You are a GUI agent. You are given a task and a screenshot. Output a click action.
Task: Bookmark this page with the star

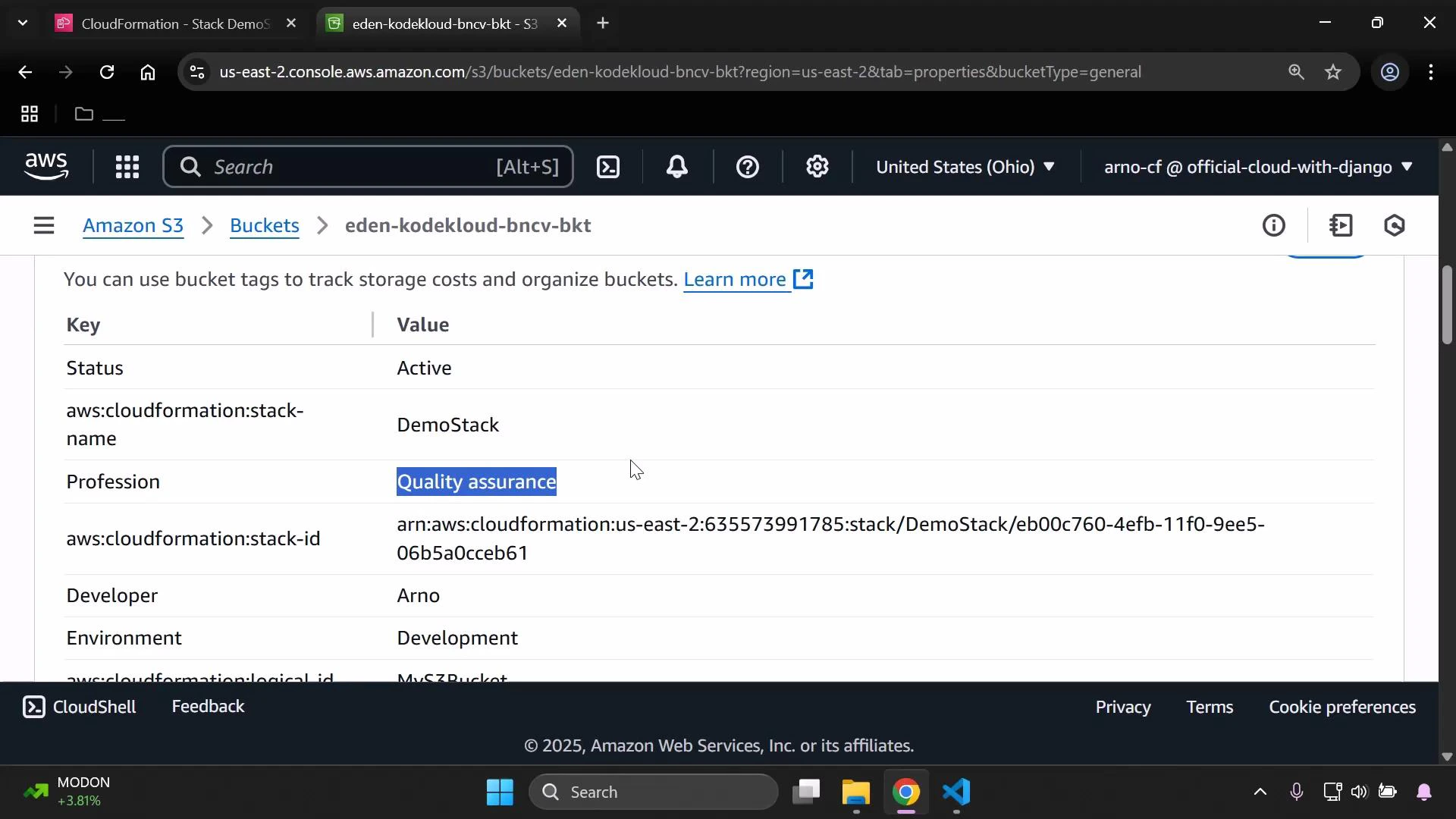(x=1334, y=72)
